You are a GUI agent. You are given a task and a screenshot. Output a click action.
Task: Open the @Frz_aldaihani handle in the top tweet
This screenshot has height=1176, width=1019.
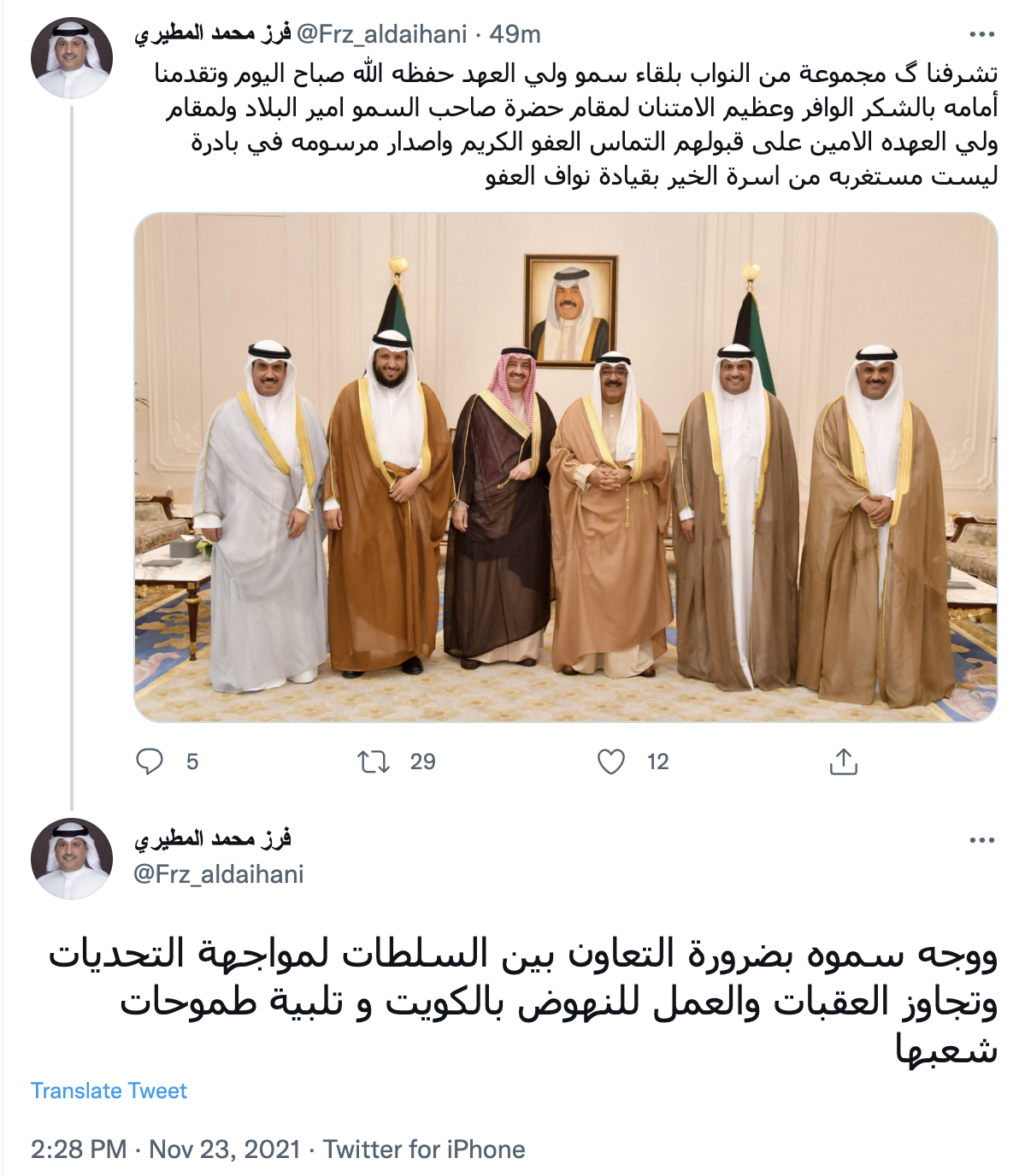381,34
